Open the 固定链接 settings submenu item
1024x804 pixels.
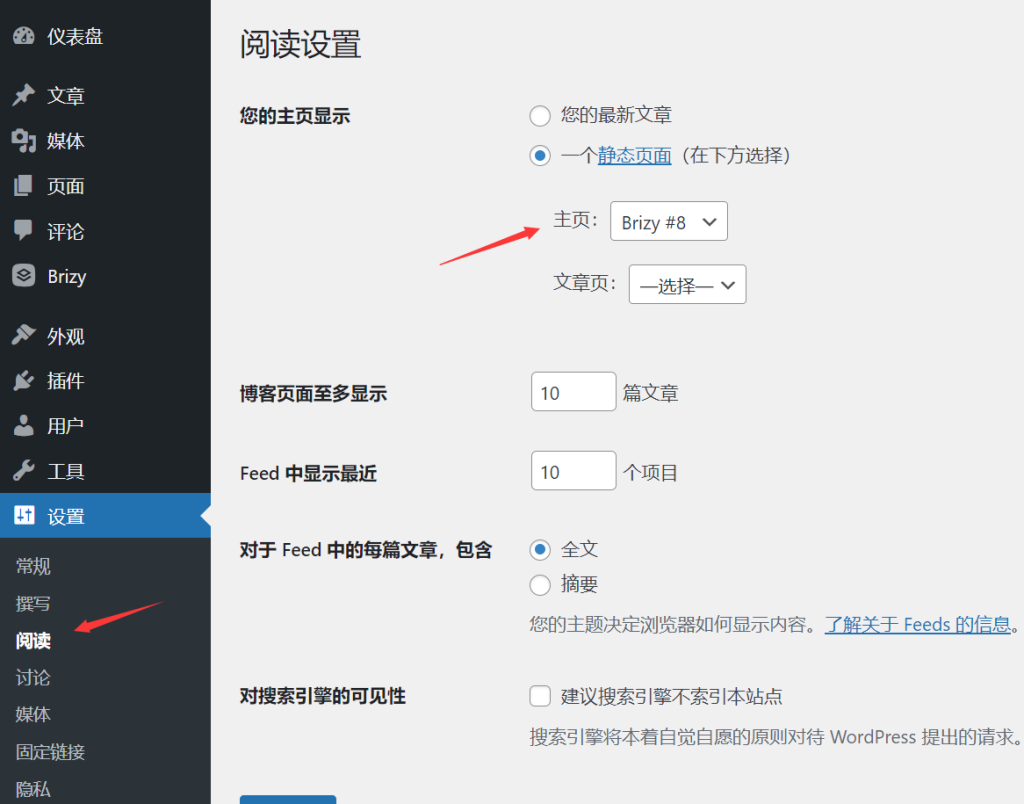click(x=50, y=752)
